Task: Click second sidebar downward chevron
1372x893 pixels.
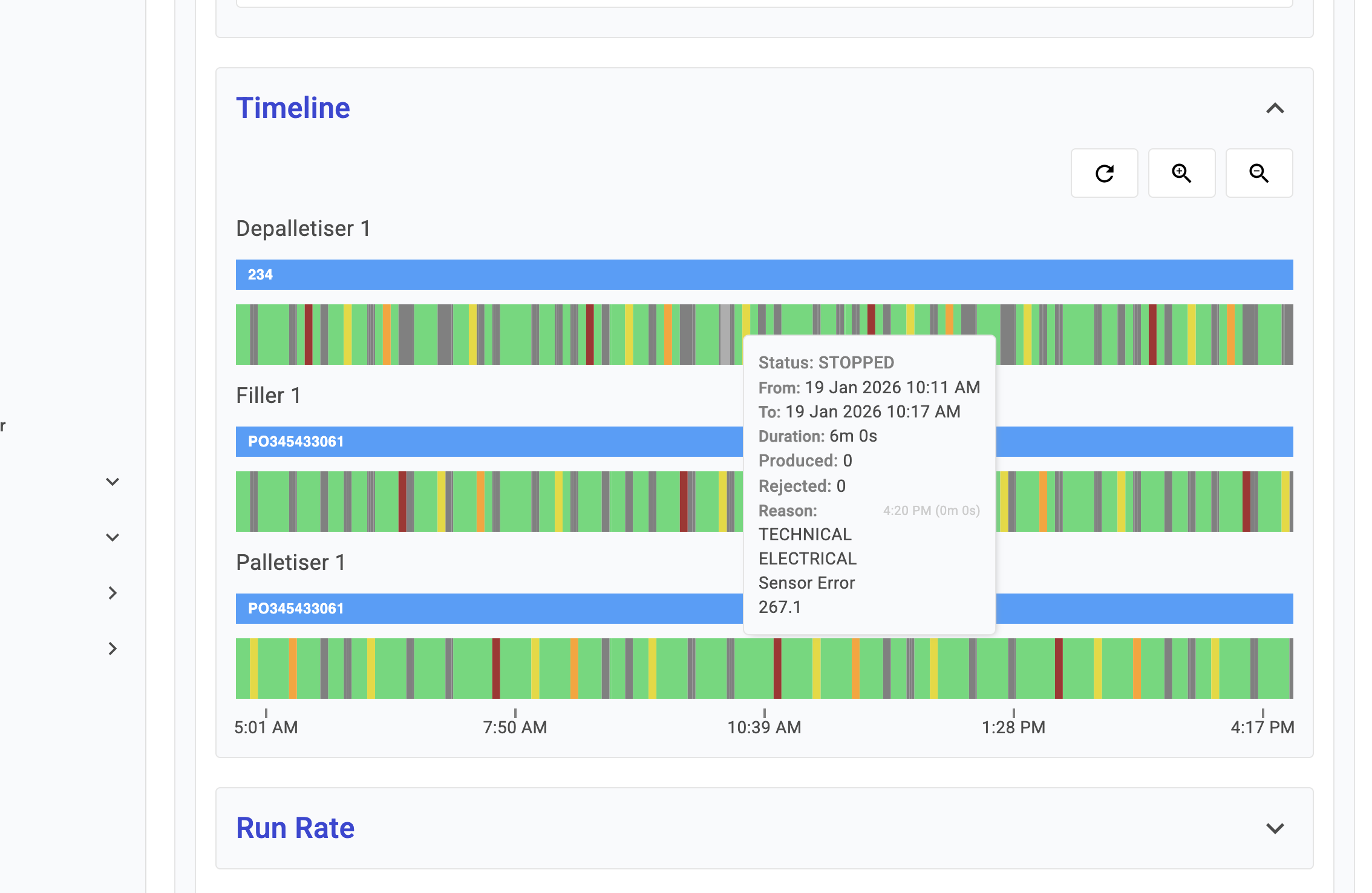Action: [113, 537]
